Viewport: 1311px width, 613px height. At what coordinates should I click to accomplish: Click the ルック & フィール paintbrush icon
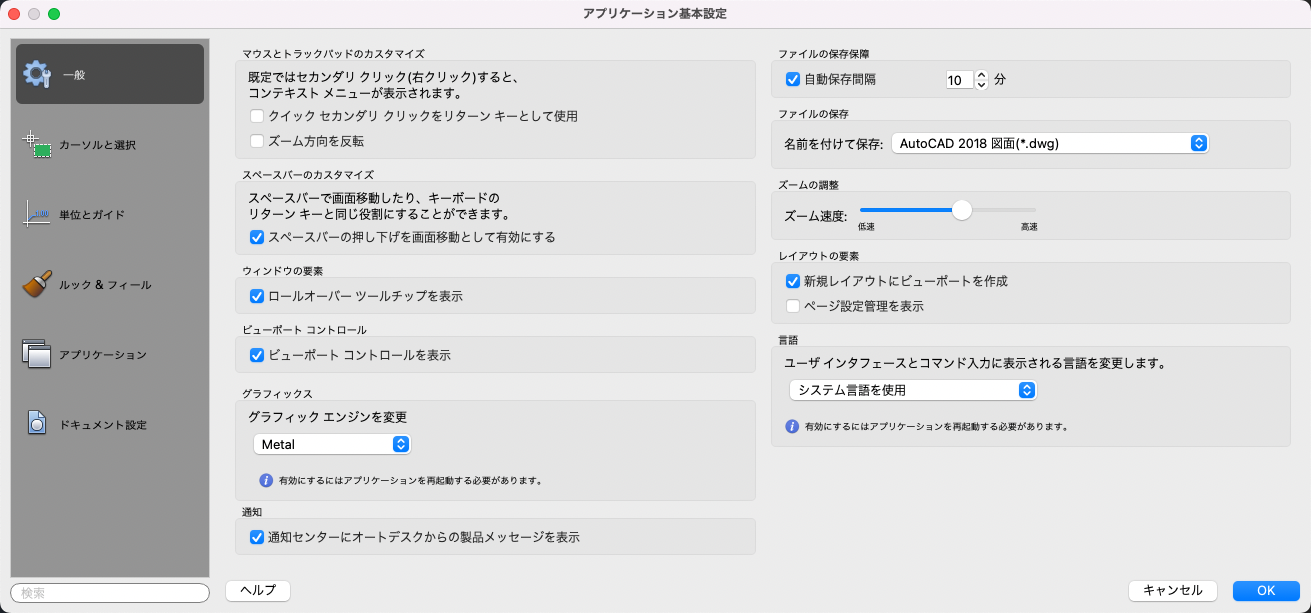tap(37, 284)
